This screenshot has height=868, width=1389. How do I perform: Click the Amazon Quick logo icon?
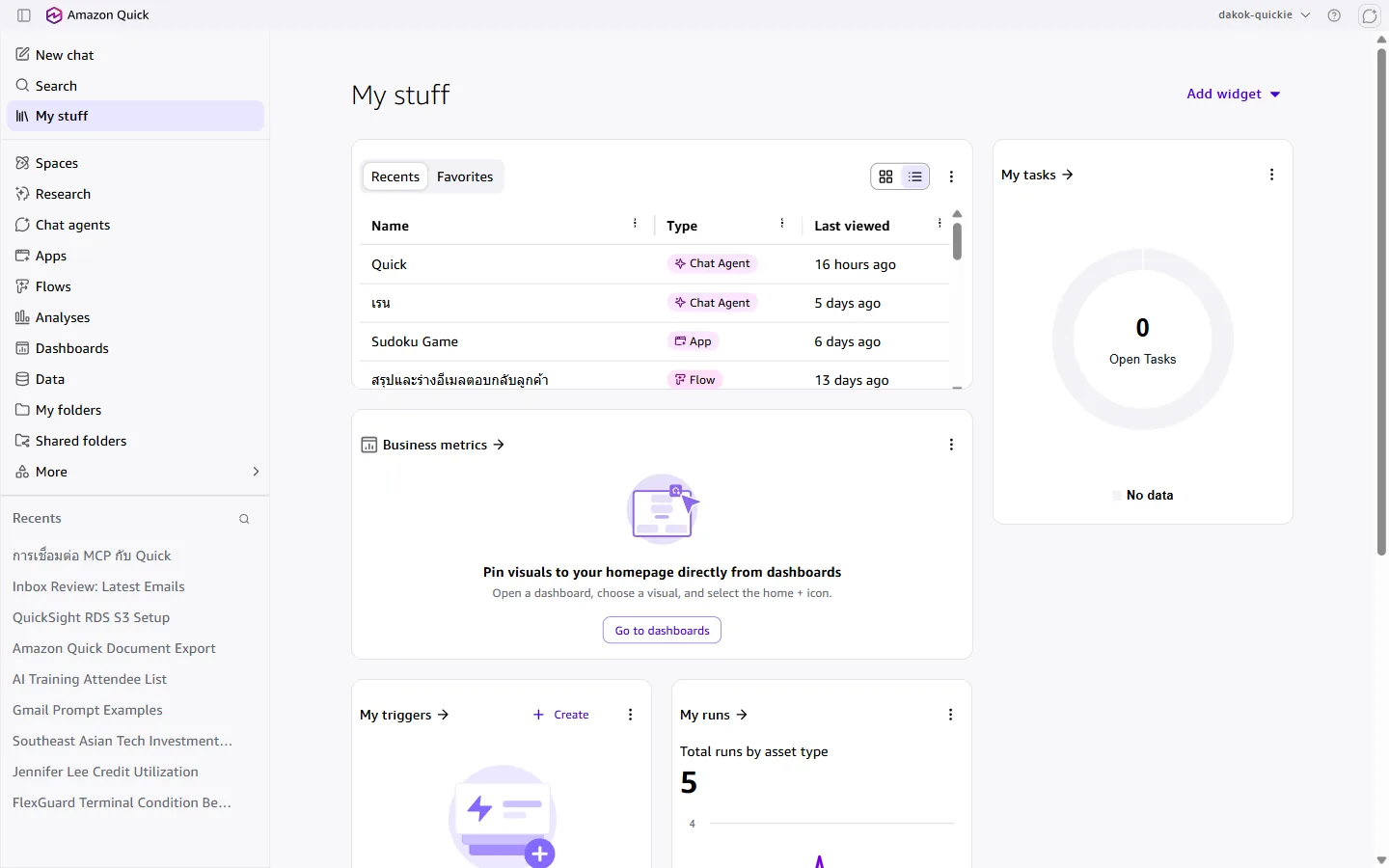pos(54,15)
